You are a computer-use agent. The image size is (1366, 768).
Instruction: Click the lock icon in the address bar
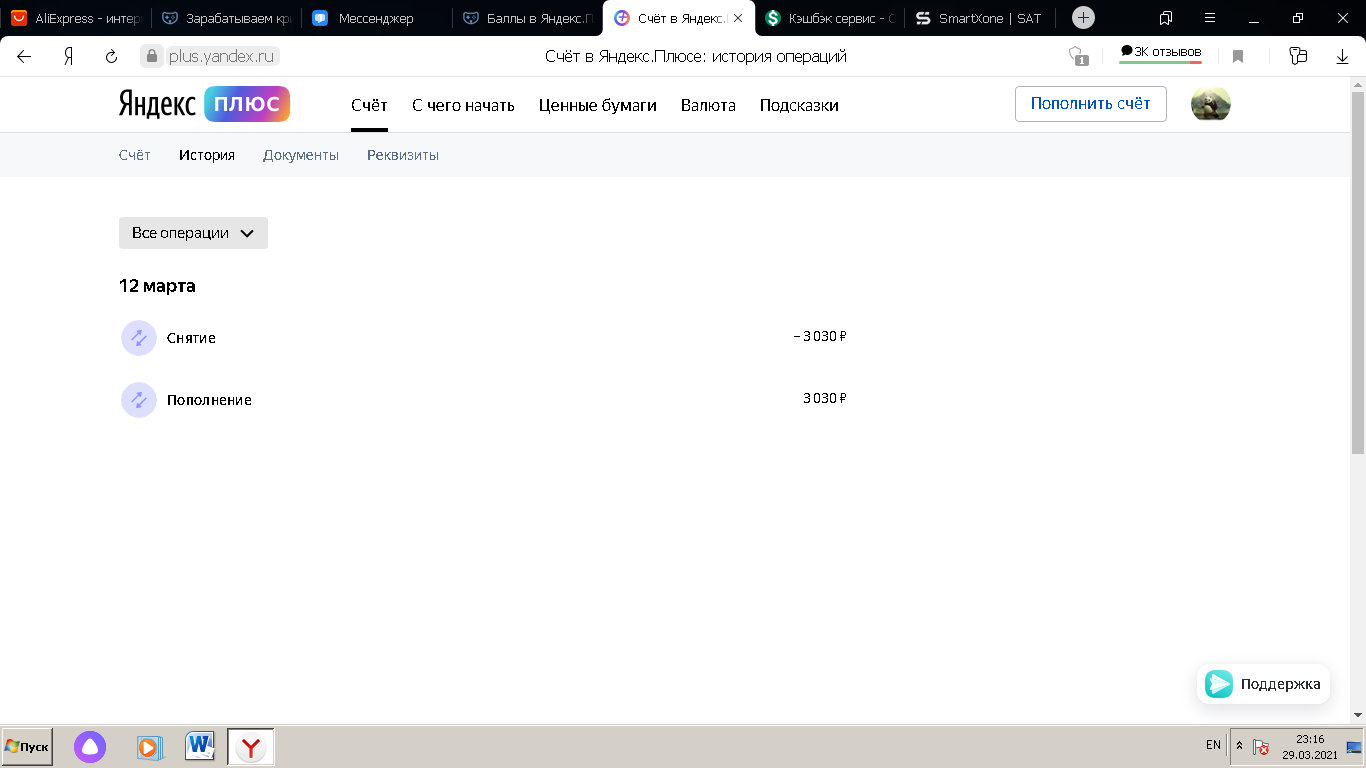(152, 57)
